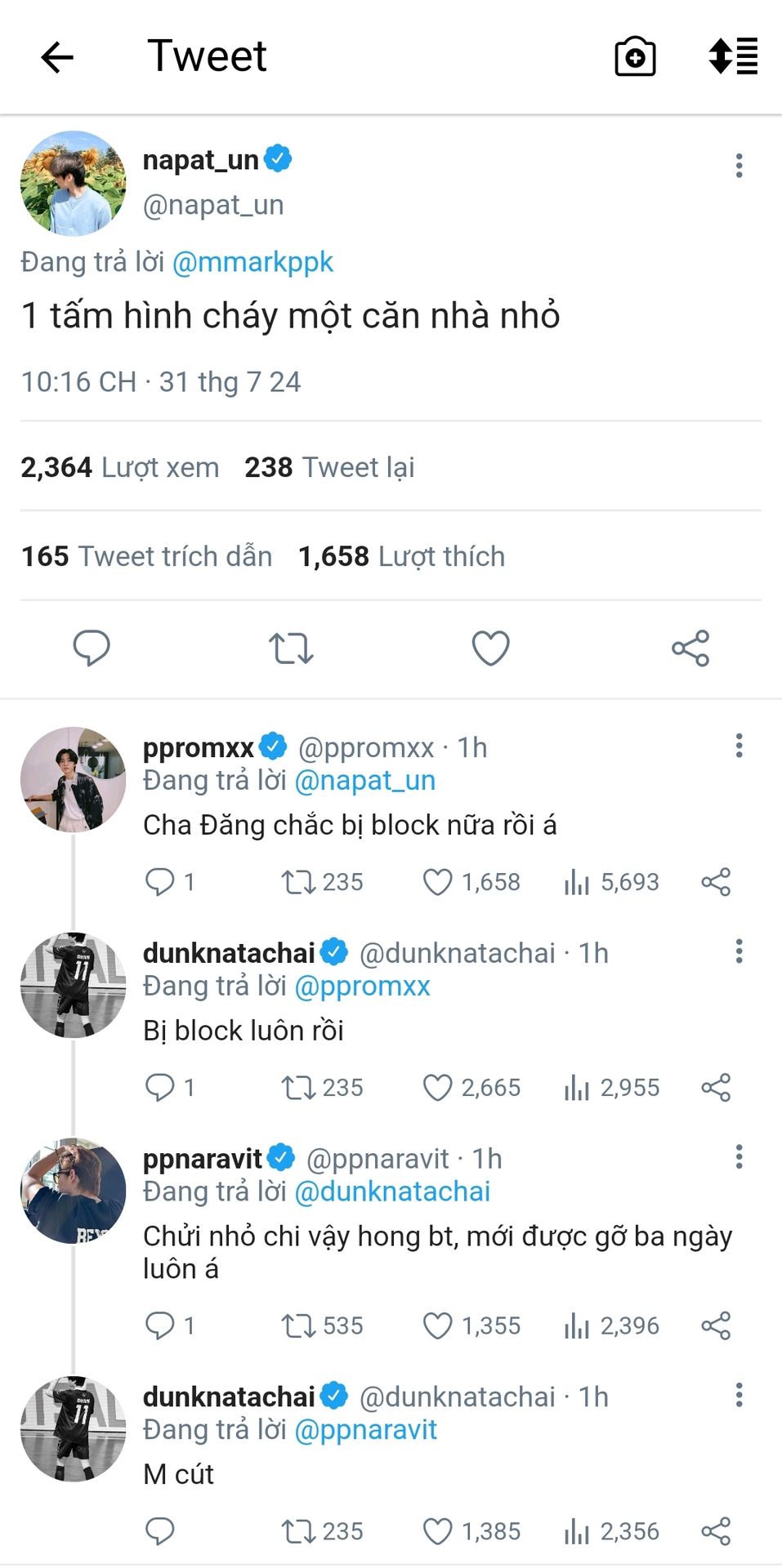This screenshot has width=782, height=1568.
Task: Open more options on ppnaravit's reply
Action: 739,1157
